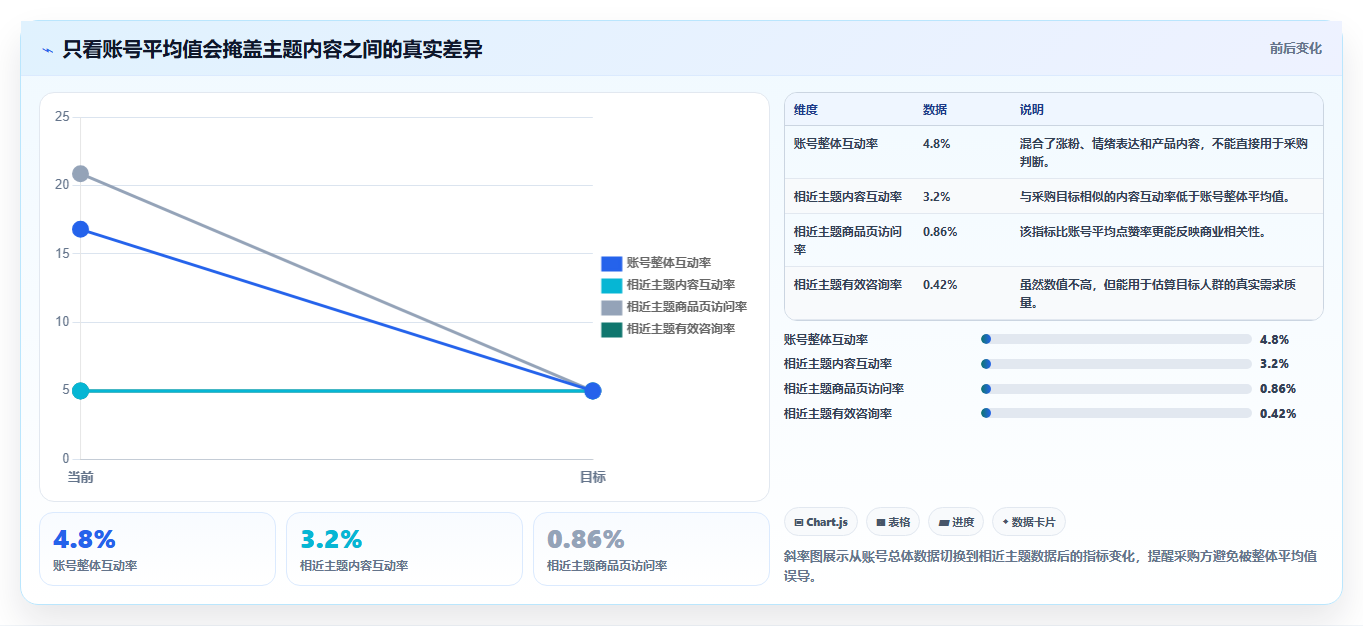The height and width of the screenshot is (626, 1363).
Task: Click the 数据 column header
Action: pyautogui.click(x=935, y=110)
